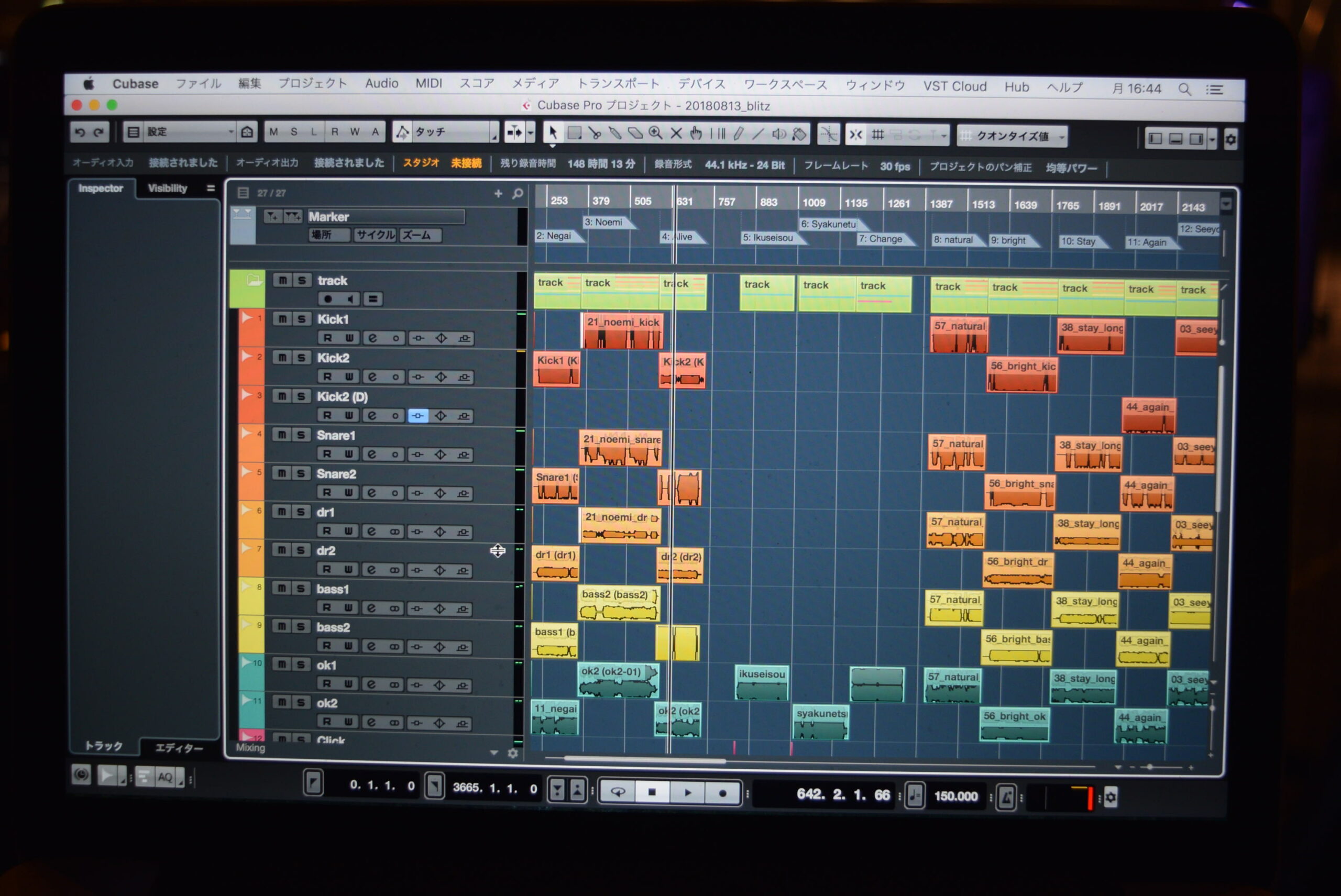
Task: Open track list settings gear near Mixing
Action: 513,754
